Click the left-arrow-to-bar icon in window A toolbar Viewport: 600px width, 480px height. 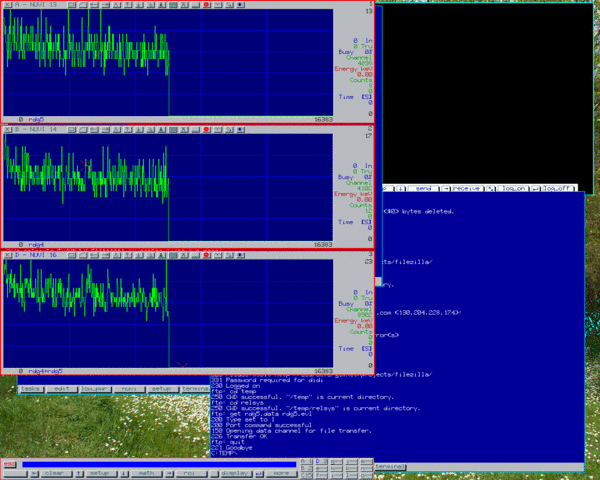tap(94, 5)
